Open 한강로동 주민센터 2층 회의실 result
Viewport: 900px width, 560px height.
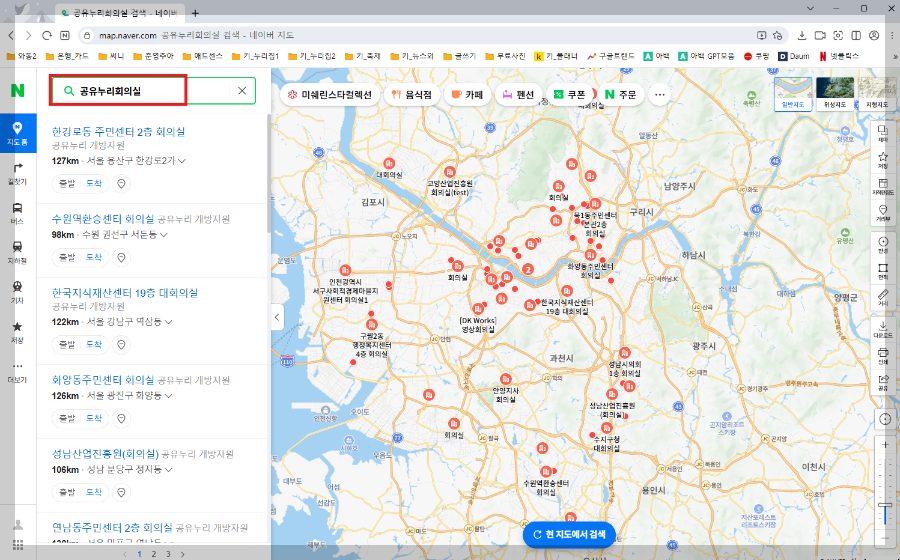118,131
